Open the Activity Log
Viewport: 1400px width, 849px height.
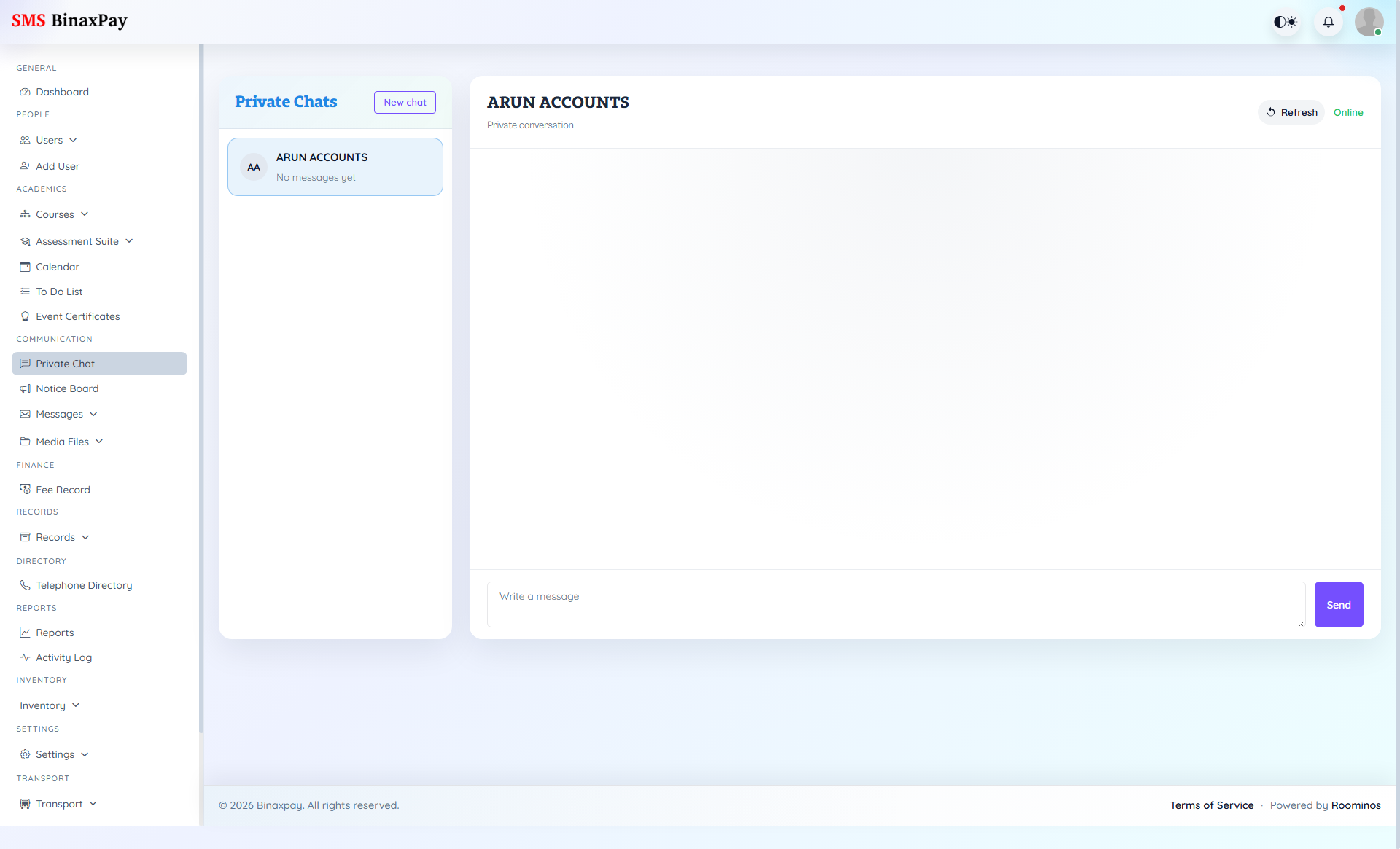click(x=63, y=657)
